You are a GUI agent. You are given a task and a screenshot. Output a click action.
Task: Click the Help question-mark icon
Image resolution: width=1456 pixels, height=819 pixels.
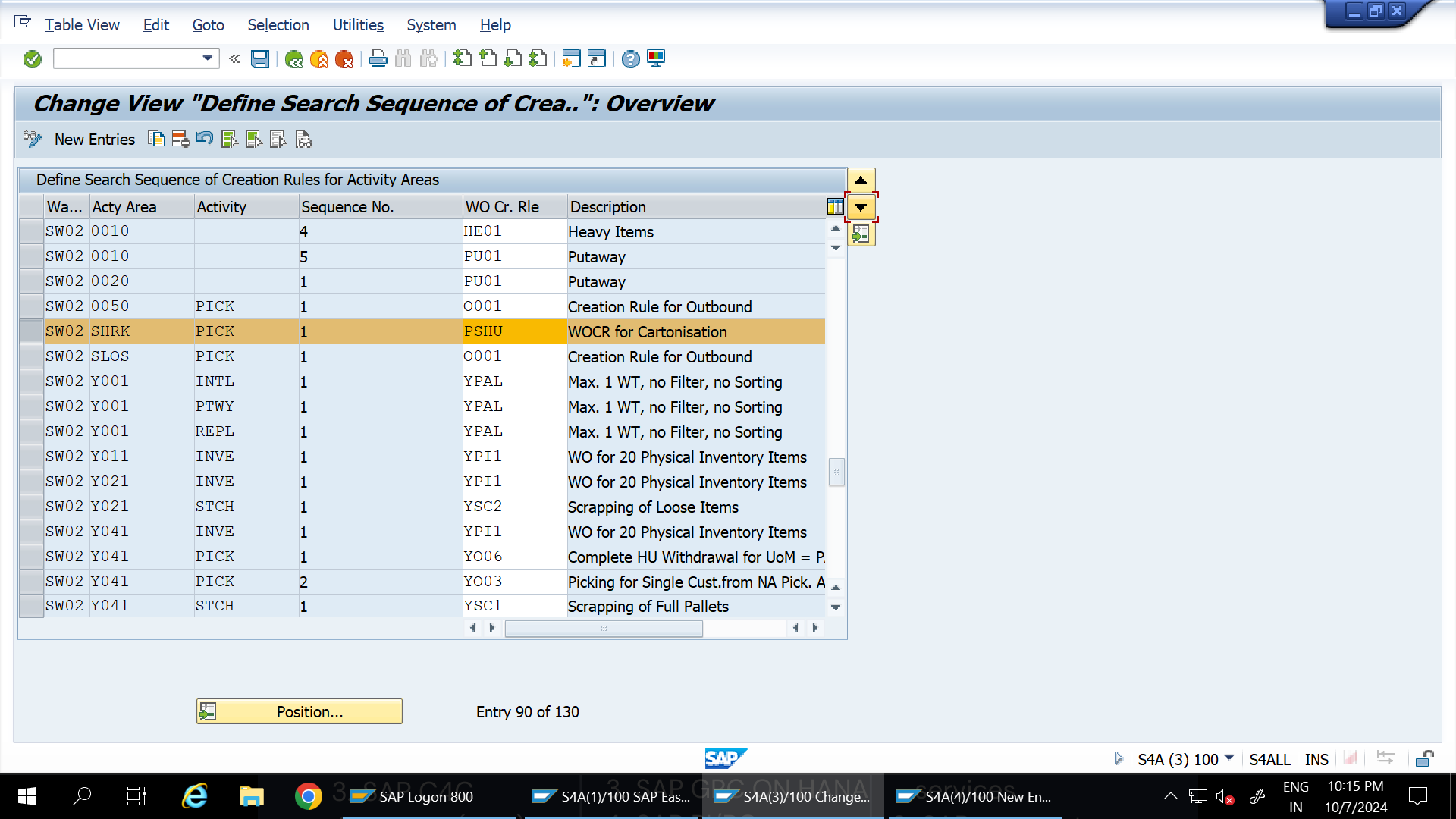(629, 58)
